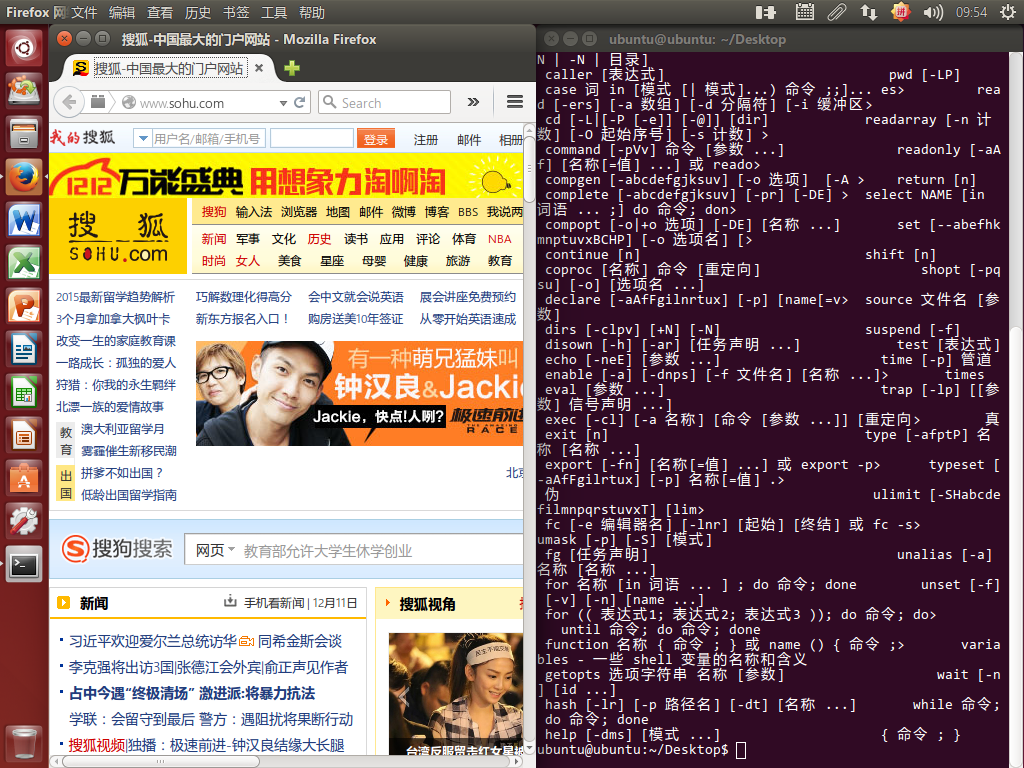Click the Sogou search text box

pyautogui.click(x=382, y=551)
